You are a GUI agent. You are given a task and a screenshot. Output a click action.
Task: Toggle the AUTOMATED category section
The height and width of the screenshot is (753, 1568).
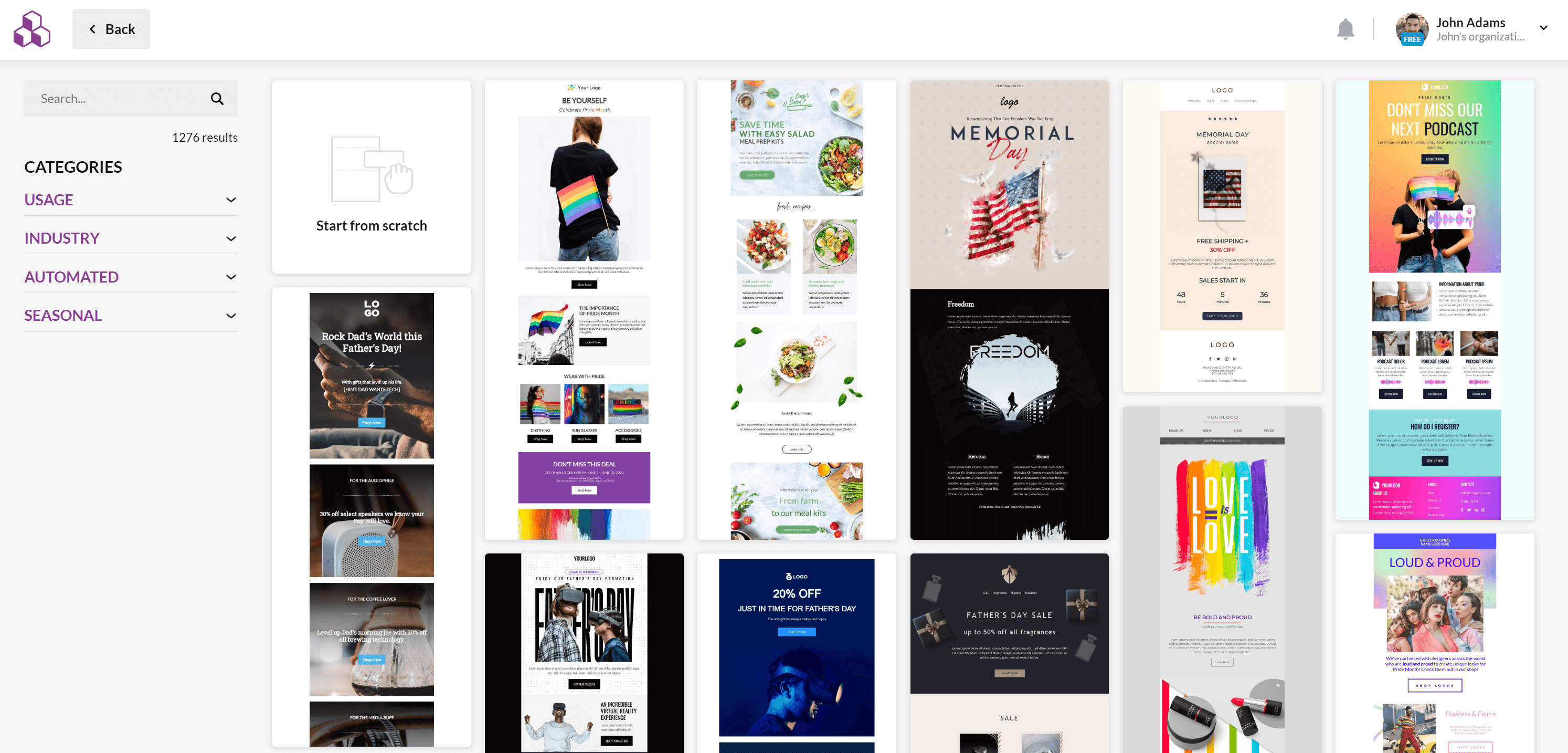(x=130, y=276)
